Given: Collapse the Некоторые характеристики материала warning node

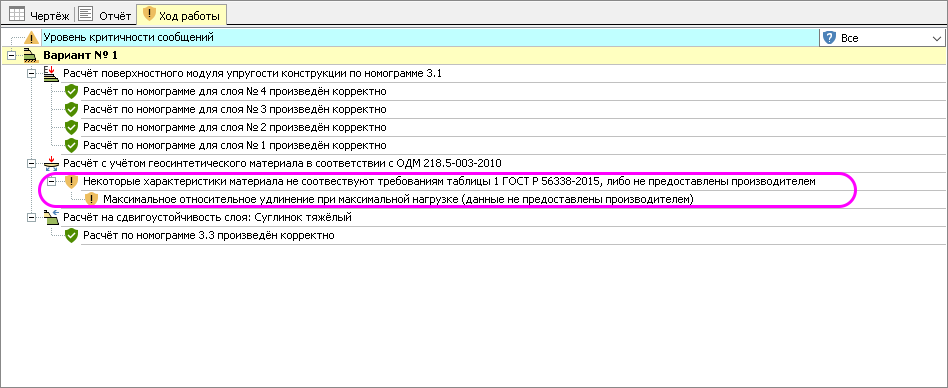Looking at the screenshot, I should point(51,181).
